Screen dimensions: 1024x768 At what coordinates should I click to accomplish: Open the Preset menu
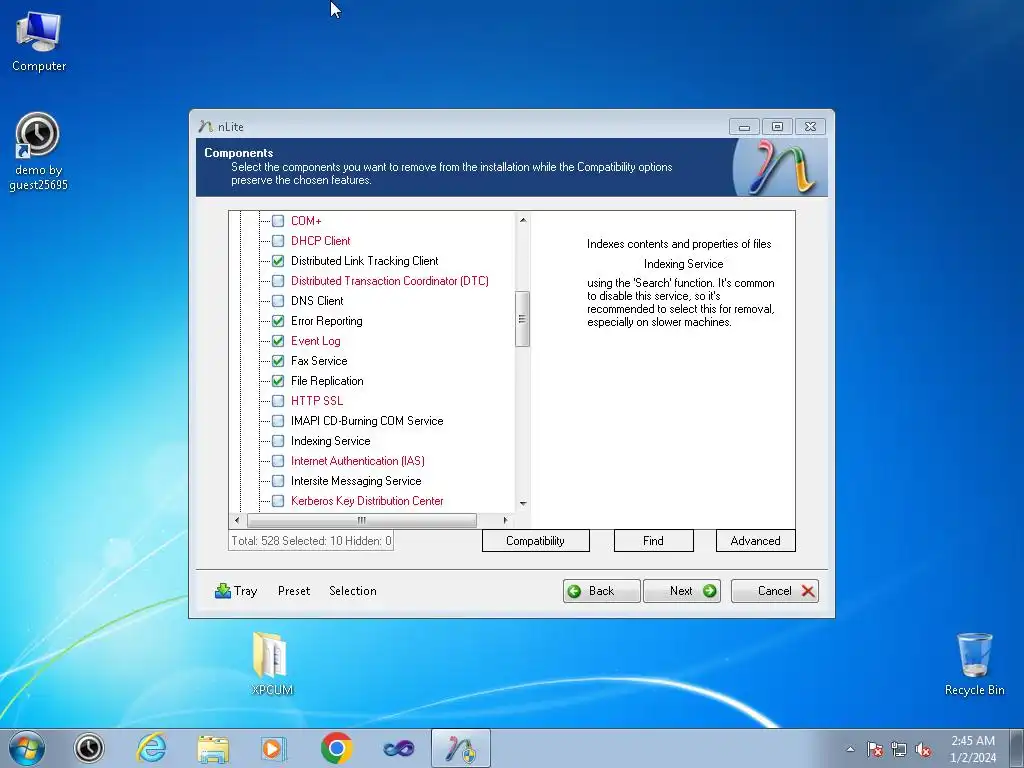pyautogui.click(x=294, y=591)
